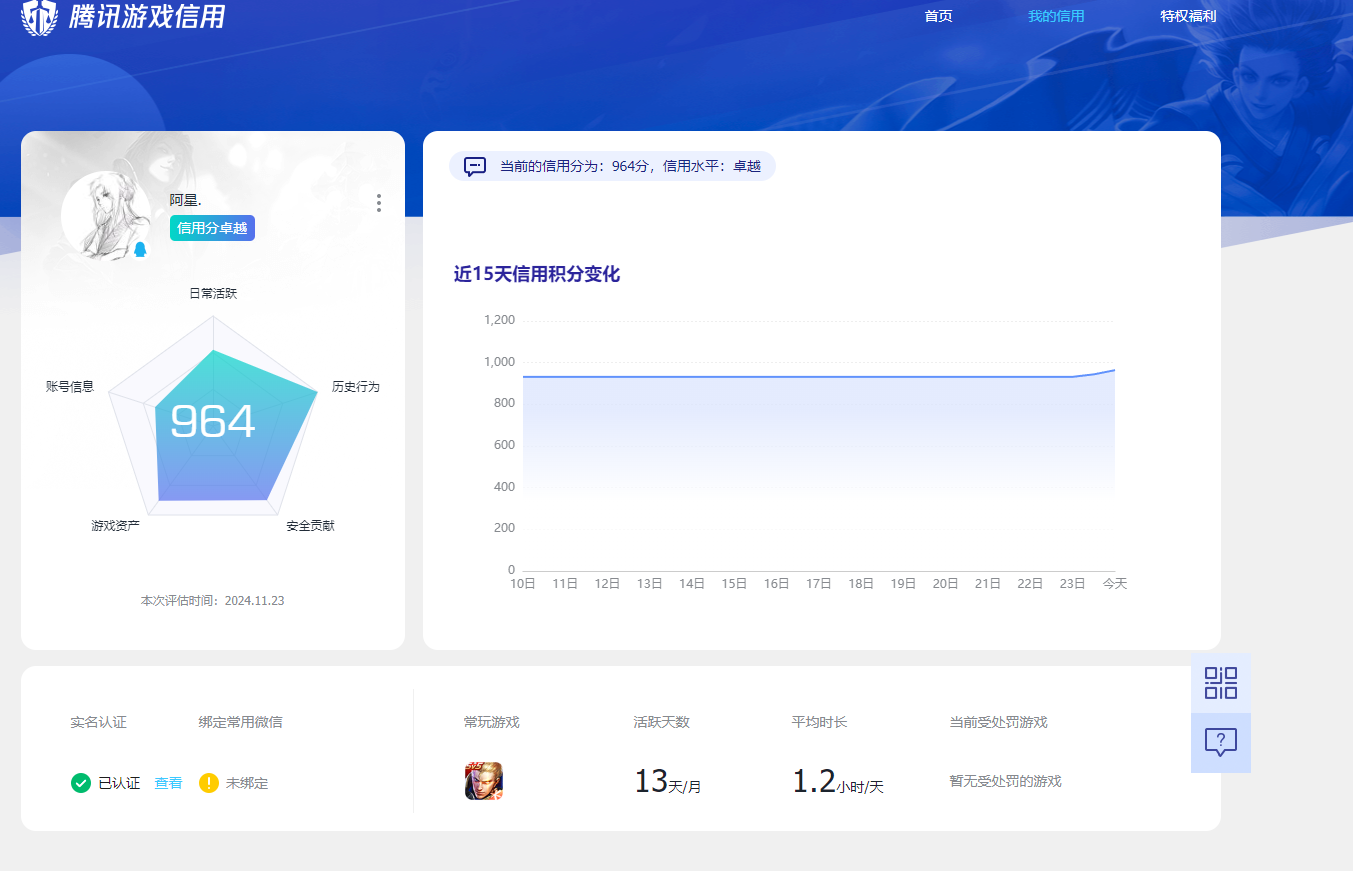Image resolution: width=1353 pixels, height=871 pixels.
Task: Open the 特权福利 tab
Action: click(x=1188, y=16)
